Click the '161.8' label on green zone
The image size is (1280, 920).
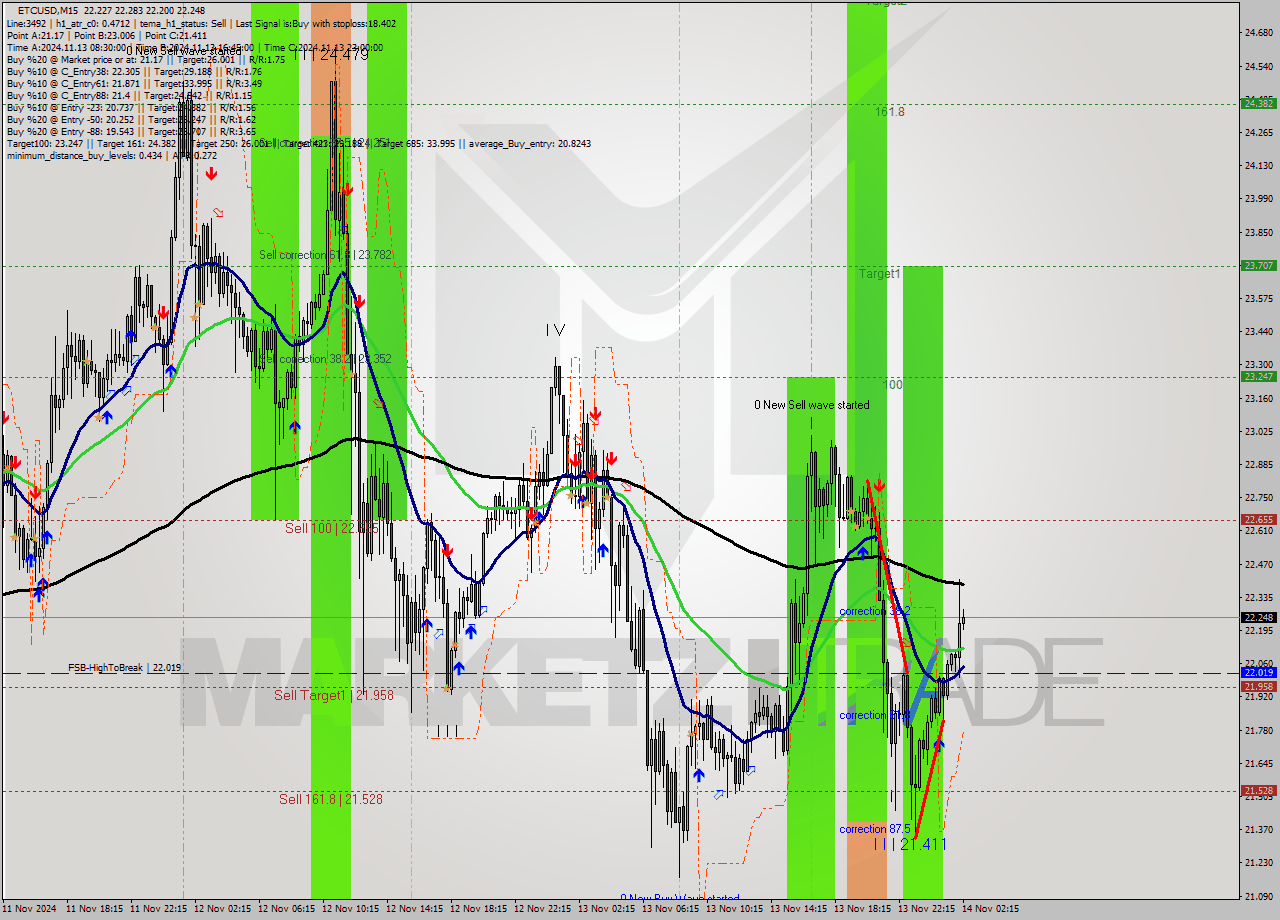point(890,112)
